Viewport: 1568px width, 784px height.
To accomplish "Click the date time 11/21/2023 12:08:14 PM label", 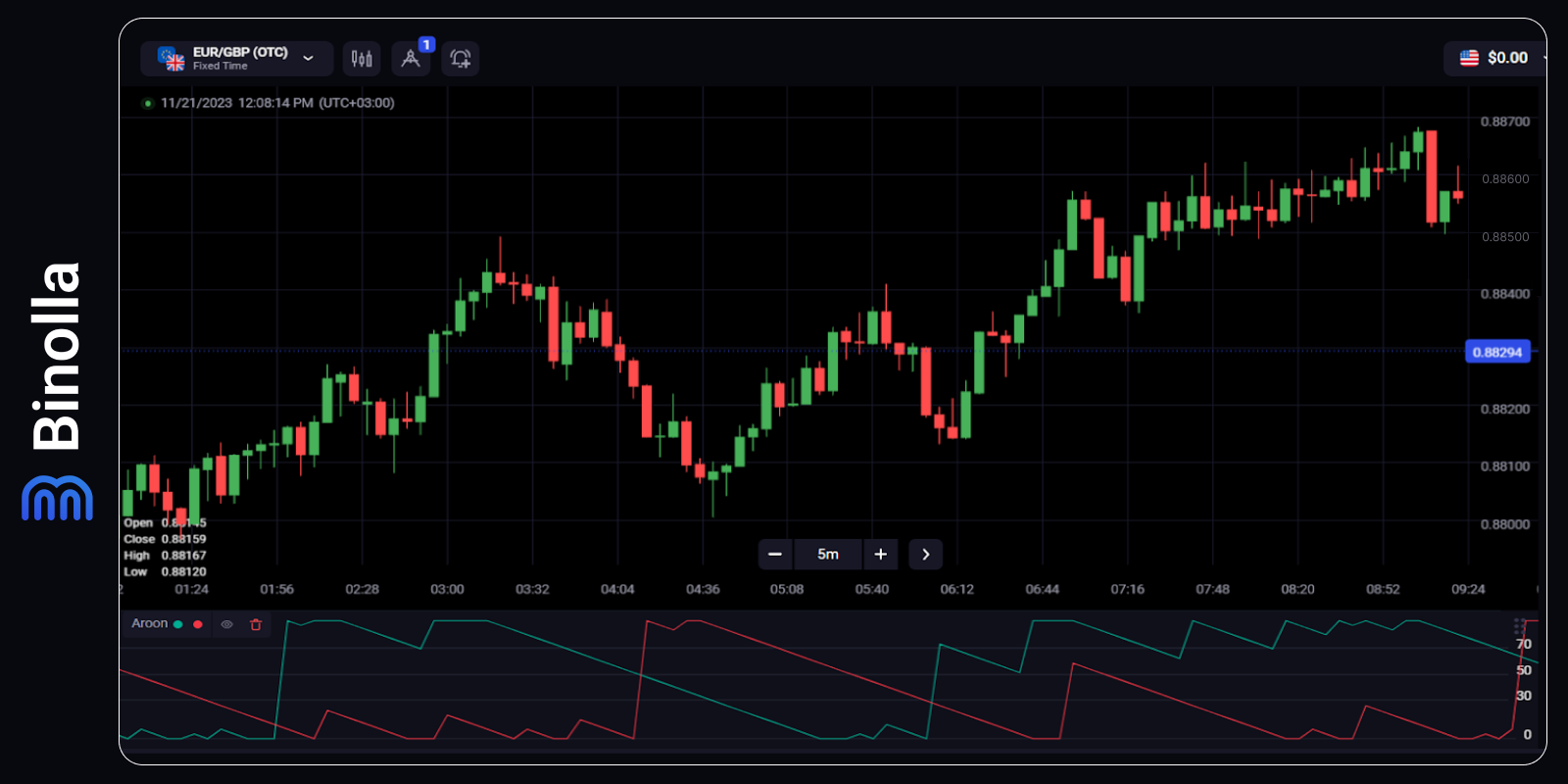I will click(x=277, y=103).
